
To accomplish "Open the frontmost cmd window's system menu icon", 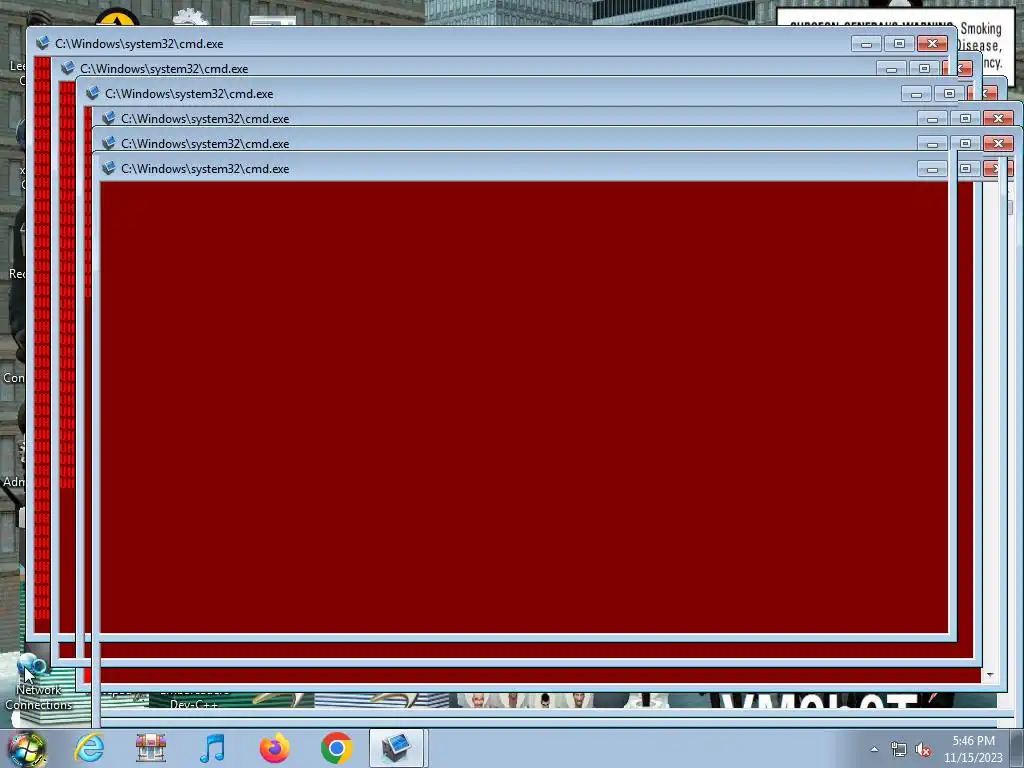I will tap(108, 168).
